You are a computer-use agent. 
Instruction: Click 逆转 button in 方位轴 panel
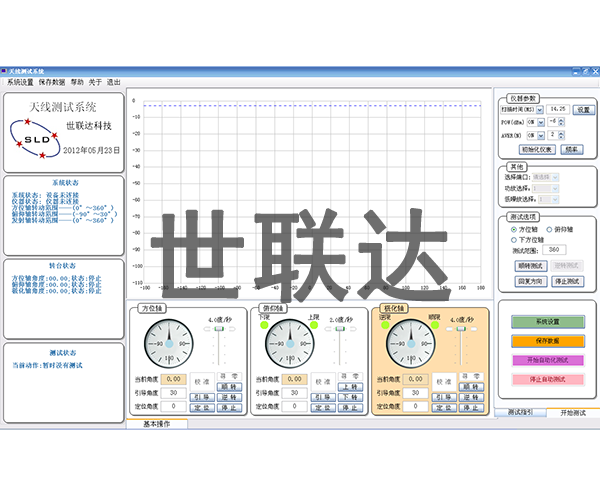pos(229,397)
